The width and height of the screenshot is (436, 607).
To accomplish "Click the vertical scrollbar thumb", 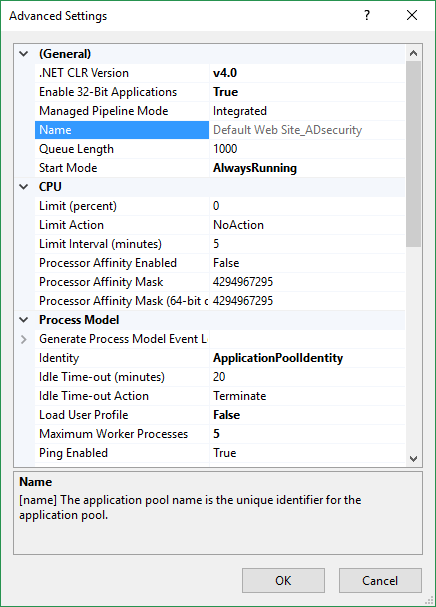I will click(x=414, y=154).
